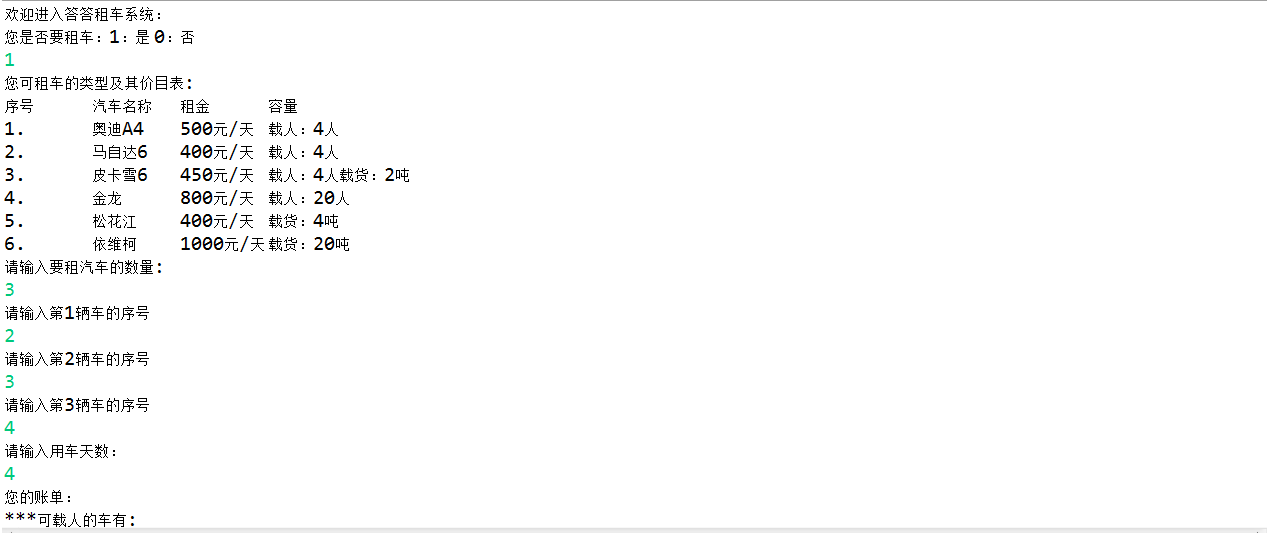This screenshot has width=1267, height=533.
Task: Click the 租金 column header
Action: (195, 106)
